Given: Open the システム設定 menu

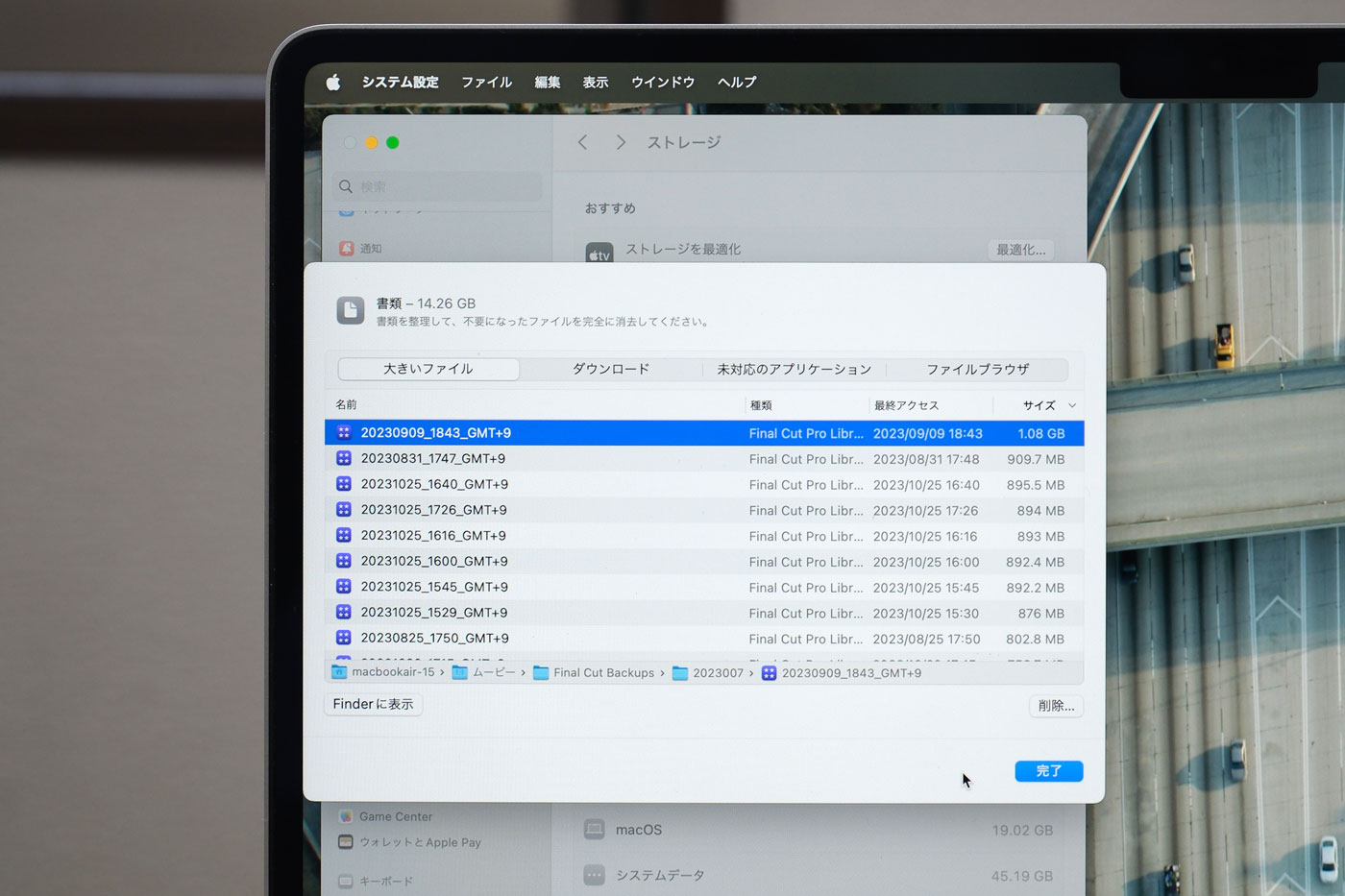Looking at the screenshot, I should [400, 83].
